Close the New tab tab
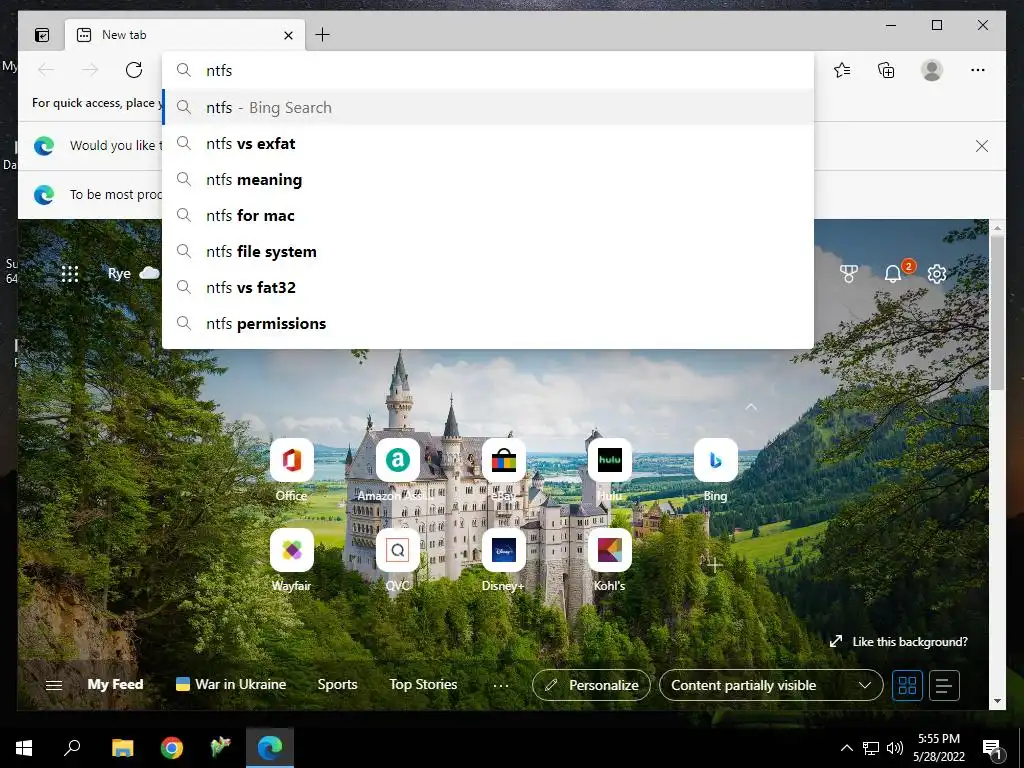 click(288, 35)
